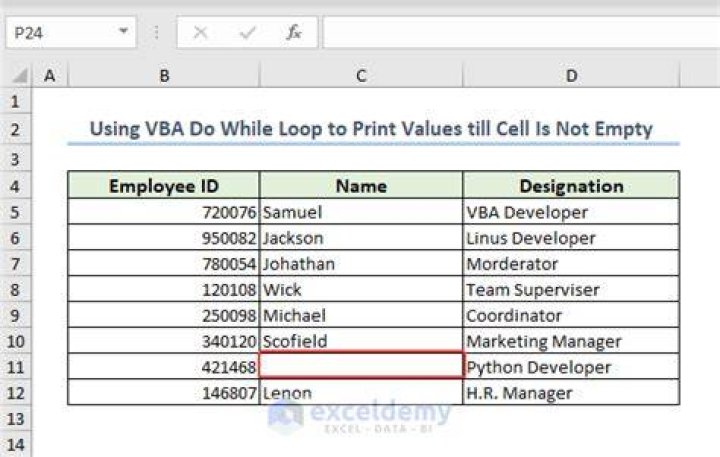Image resolution: width=720 pixels, height=457 pixels.
Task: Click the cell with ID 720076
Action: [163, 212]
